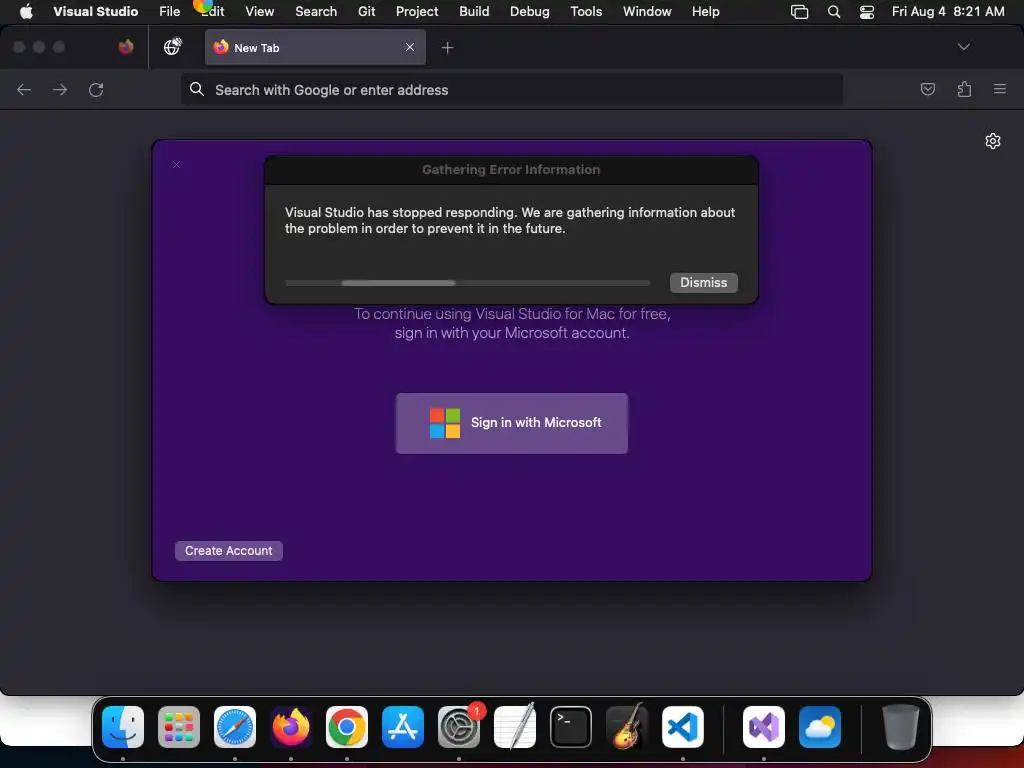
Task: Open the Project menu
Action: pos(417,11)
